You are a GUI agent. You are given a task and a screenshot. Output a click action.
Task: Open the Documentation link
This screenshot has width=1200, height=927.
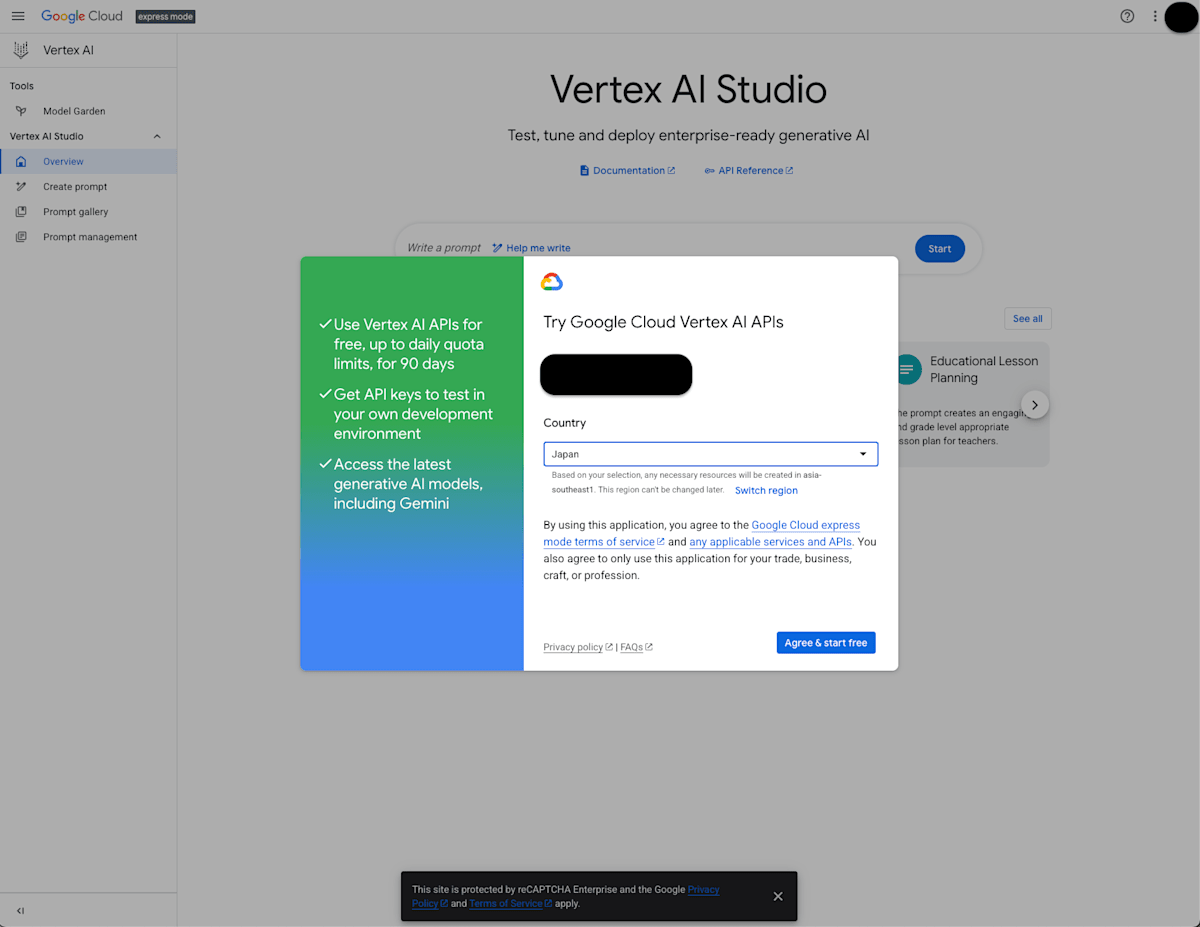click(x=627, y=170)
